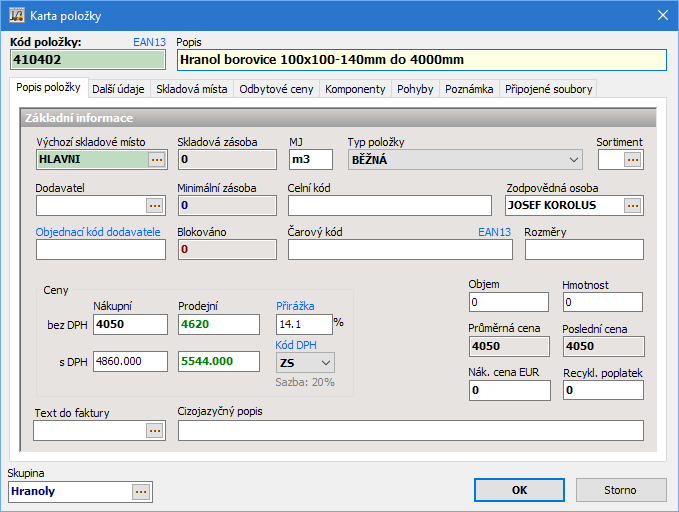Screen dimensions: 679x512
Task: Click the Průměrná cena field
Action: [509, 347]
